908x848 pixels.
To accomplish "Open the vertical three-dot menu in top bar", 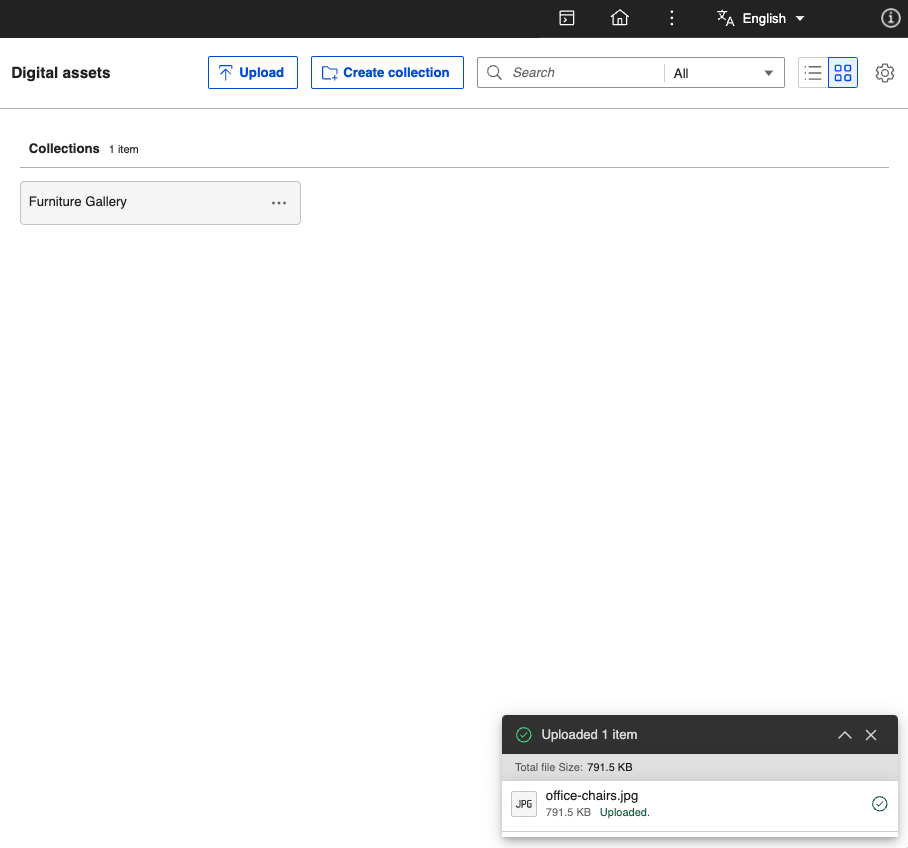I will click(671, 18).
